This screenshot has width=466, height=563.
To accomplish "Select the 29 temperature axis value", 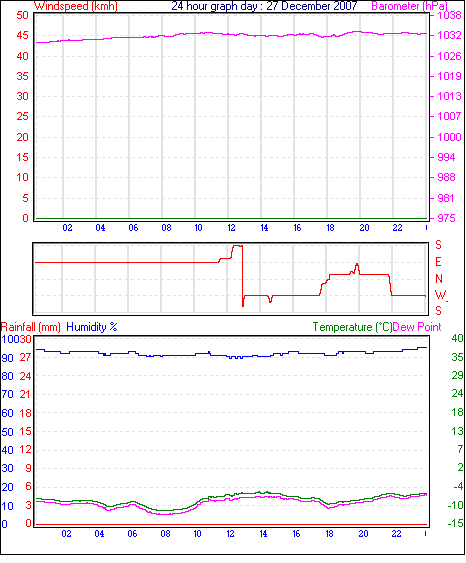I will pyautogui.click(x=457, y=376).
